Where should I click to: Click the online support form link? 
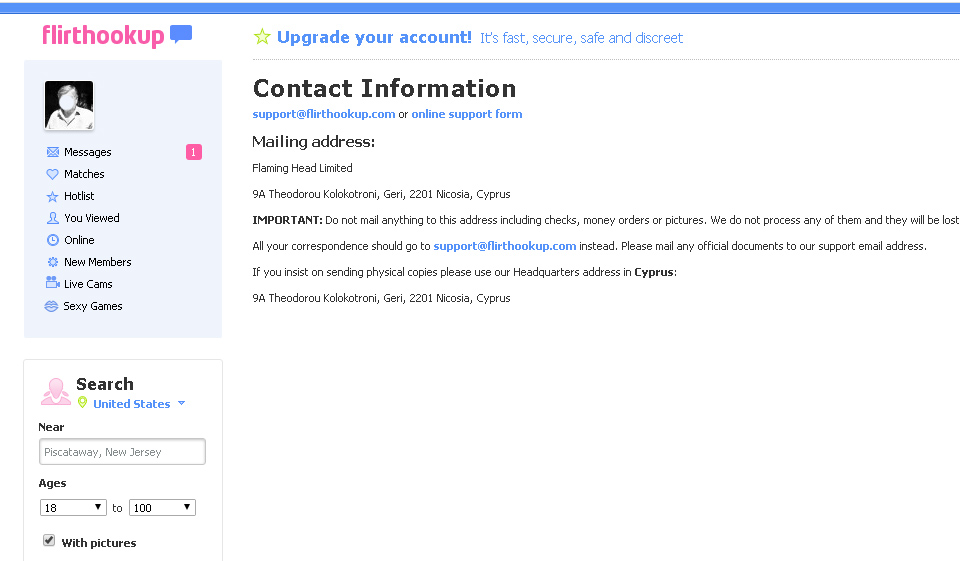[467, 114]
